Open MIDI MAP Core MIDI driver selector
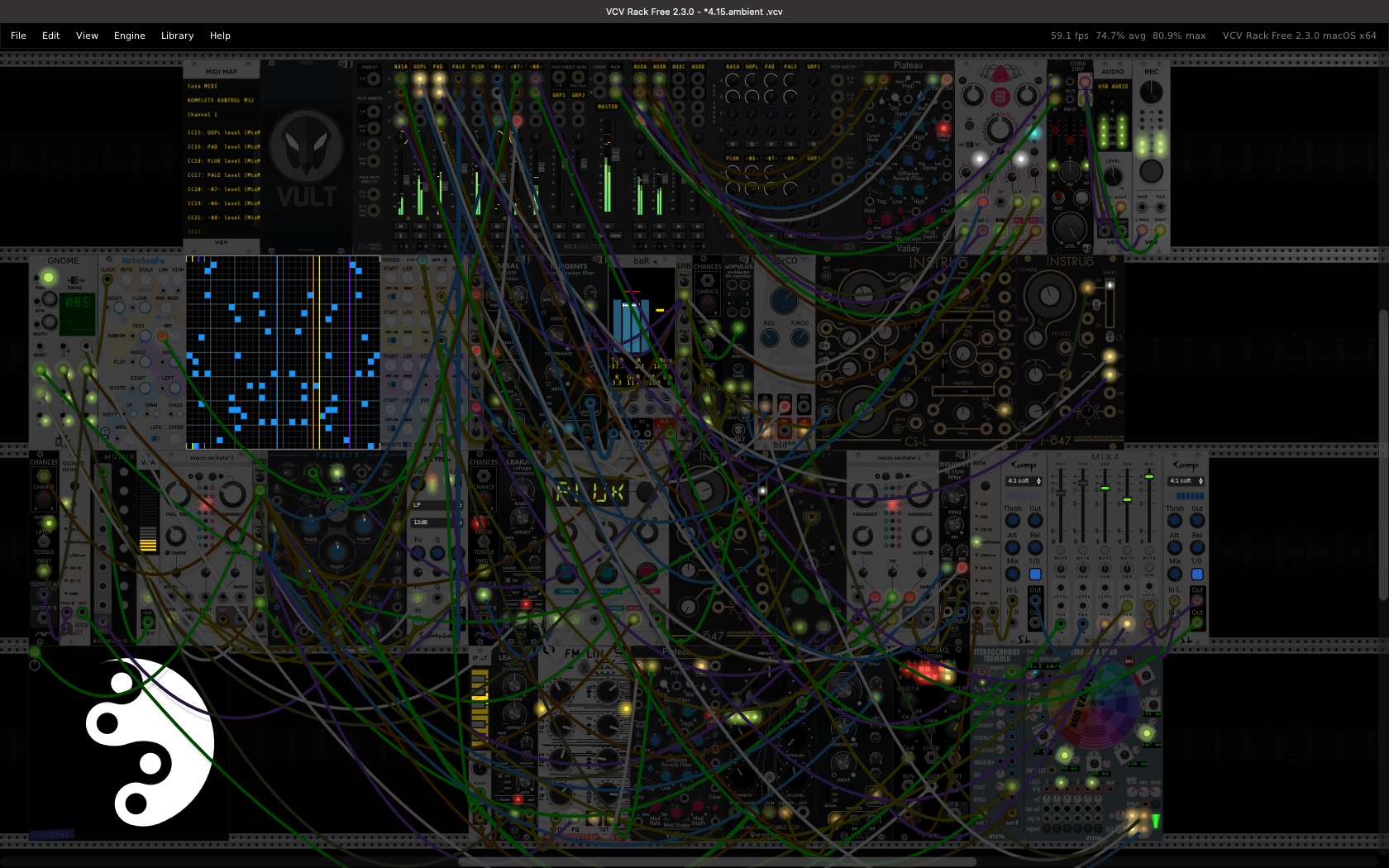 click(x=222, y=86)
